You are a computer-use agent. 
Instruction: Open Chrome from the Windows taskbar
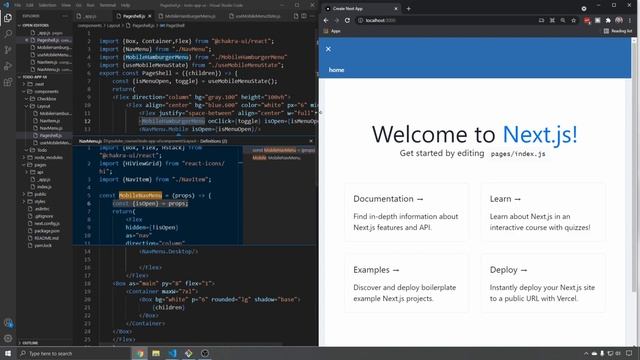(140, 353)
